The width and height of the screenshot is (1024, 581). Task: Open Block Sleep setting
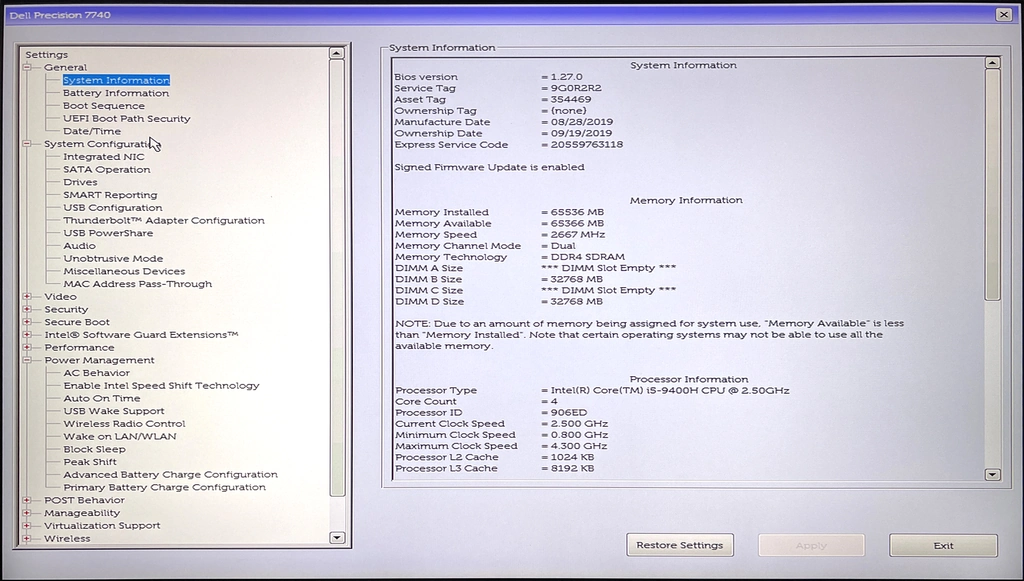click(x=94, y=449)
